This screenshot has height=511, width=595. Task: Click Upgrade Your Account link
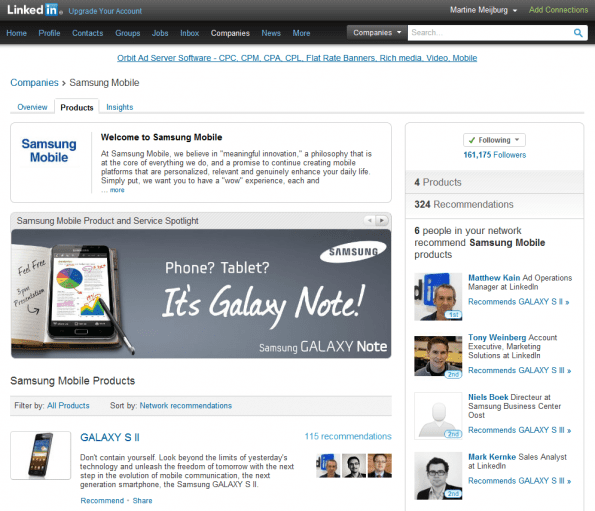coord(105,11)
